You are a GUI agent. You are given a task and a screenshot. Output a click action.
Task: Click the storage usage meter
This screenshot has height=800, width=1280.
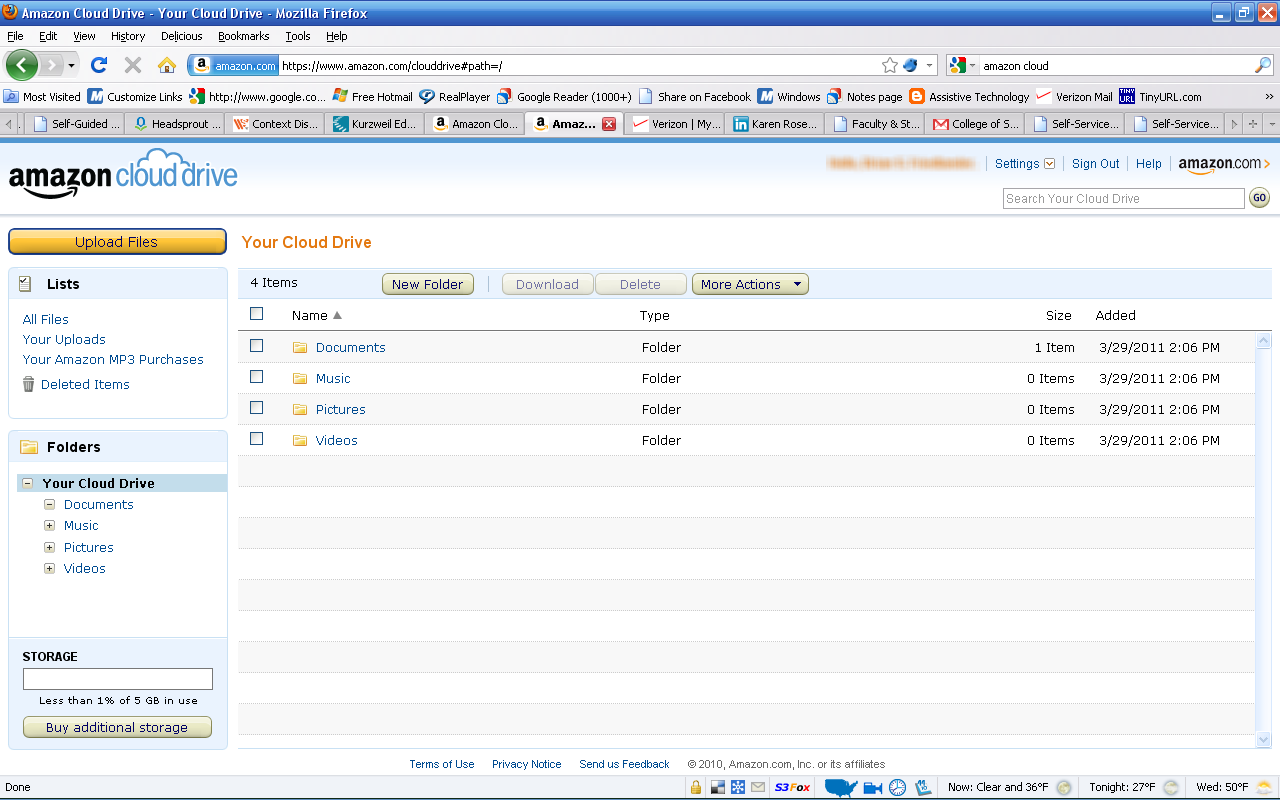117,678
